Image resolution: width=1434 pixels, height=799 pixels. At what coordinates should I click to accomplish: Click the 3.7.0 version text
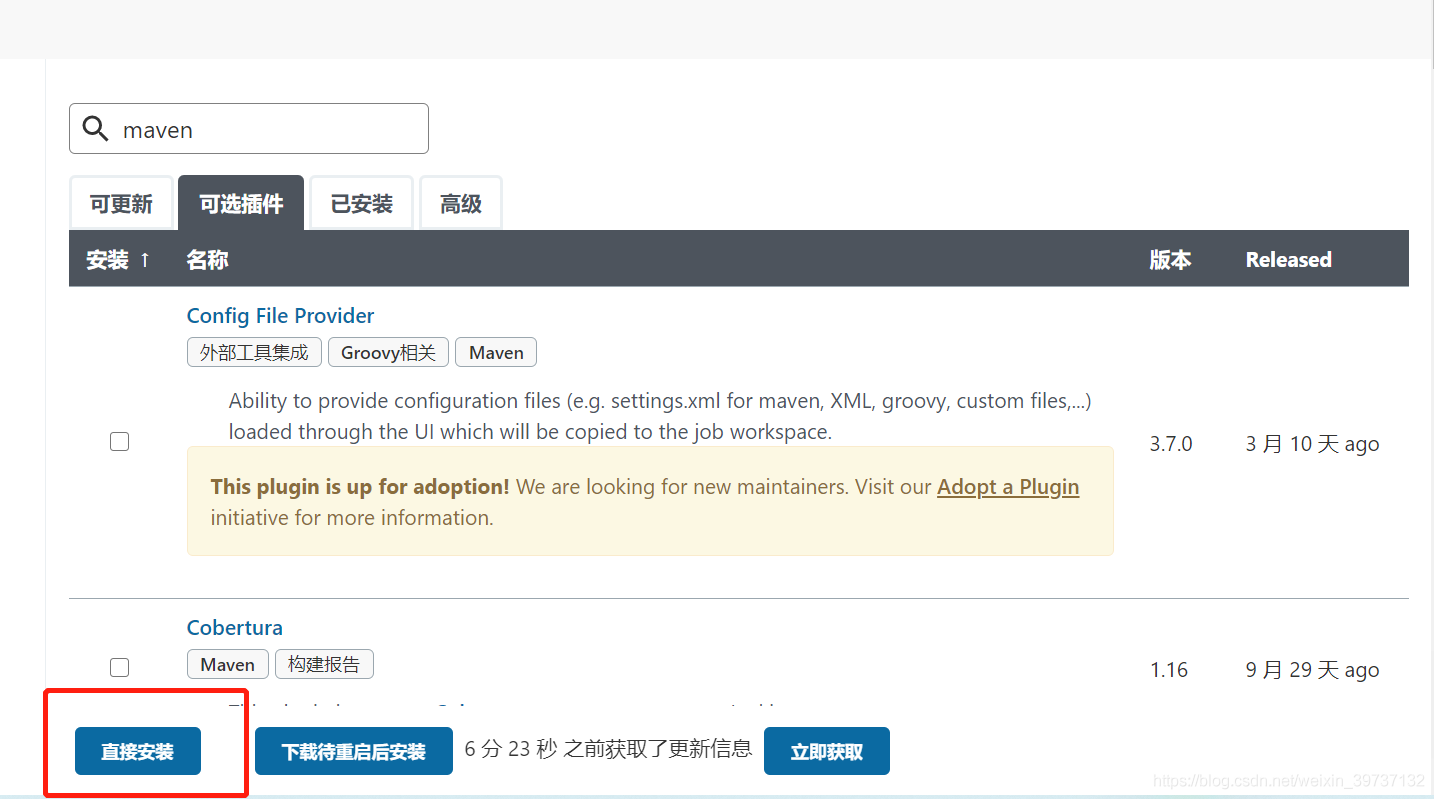click(1171, 444)
